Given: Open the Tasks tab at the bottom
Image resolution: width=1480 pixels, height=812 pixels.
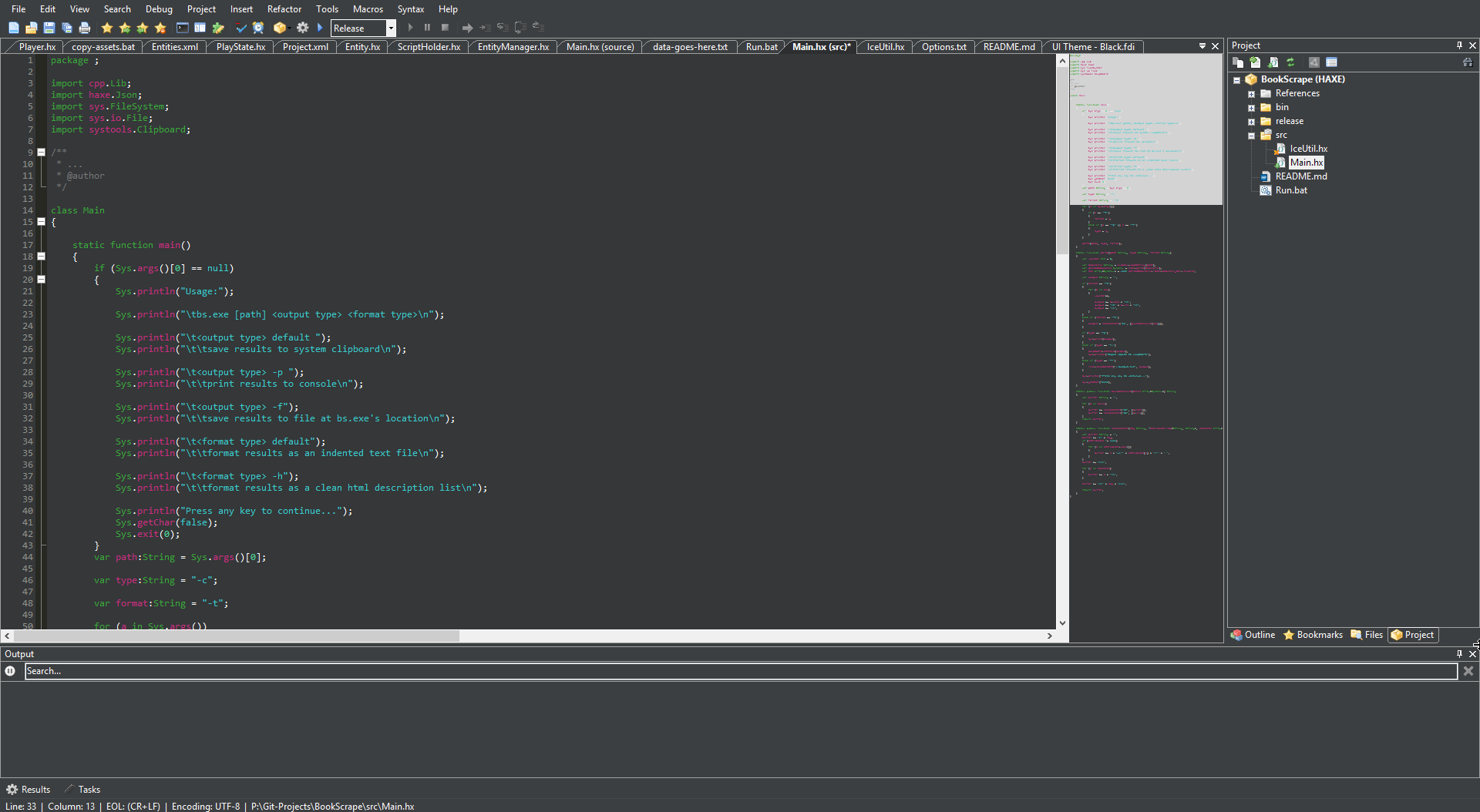Looking at the screenshot, I should pyautogui.click(x=82, y=790).
